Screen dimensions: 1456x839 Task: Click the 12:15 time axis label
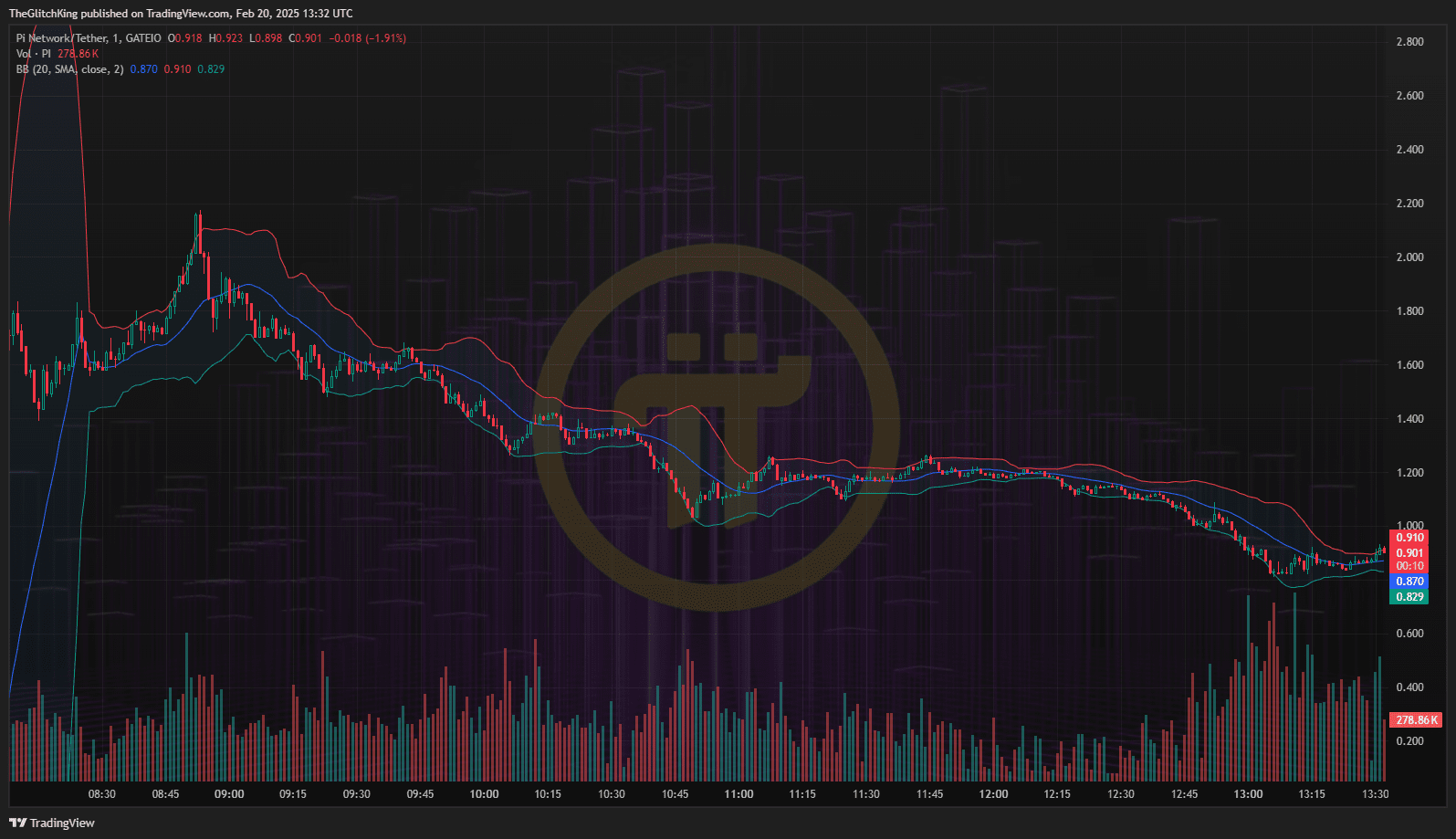point(1057,794)
